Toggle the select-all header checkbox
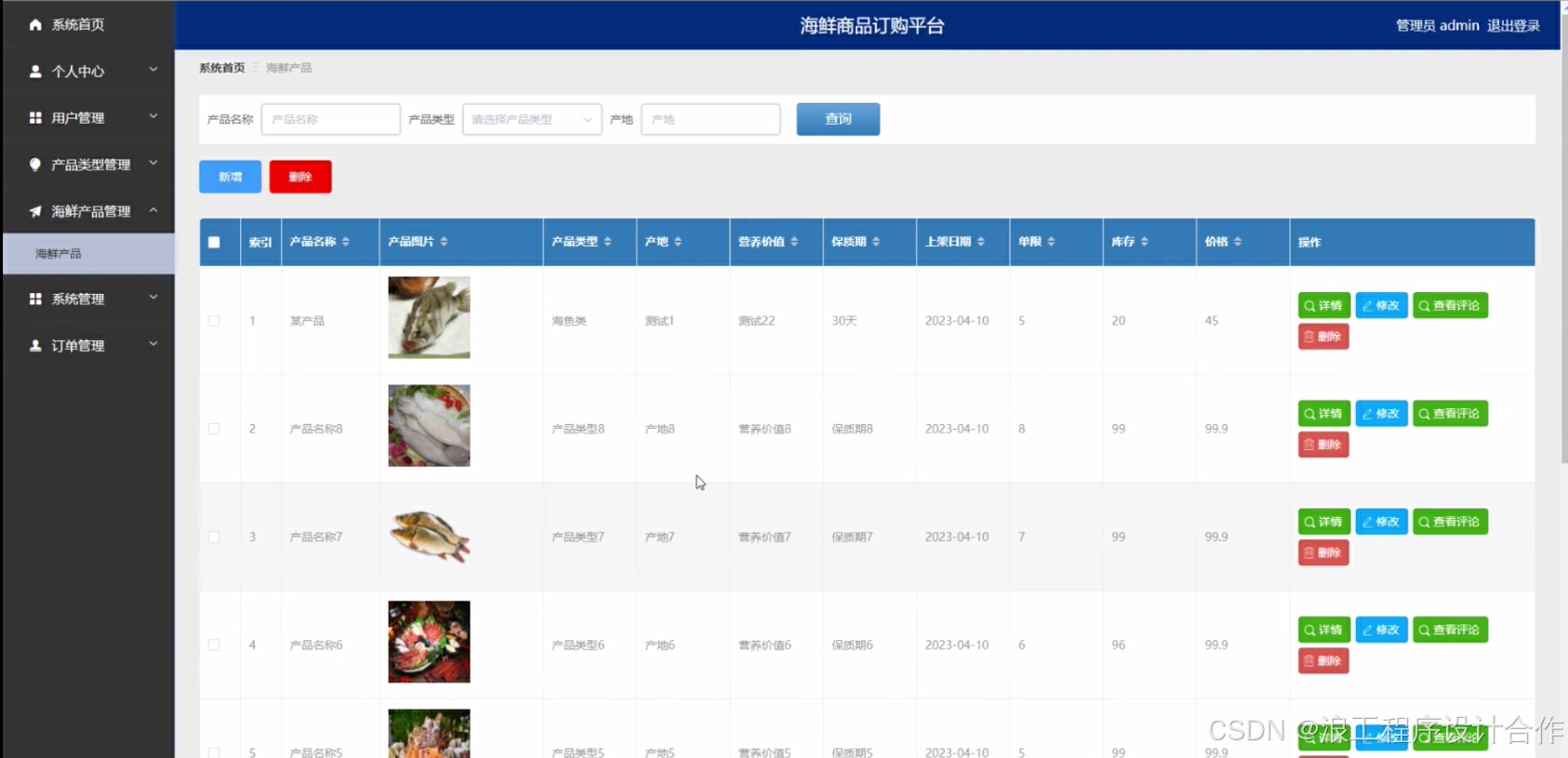The height and width of the screenshot is (758, 1568). coord(214,242)
